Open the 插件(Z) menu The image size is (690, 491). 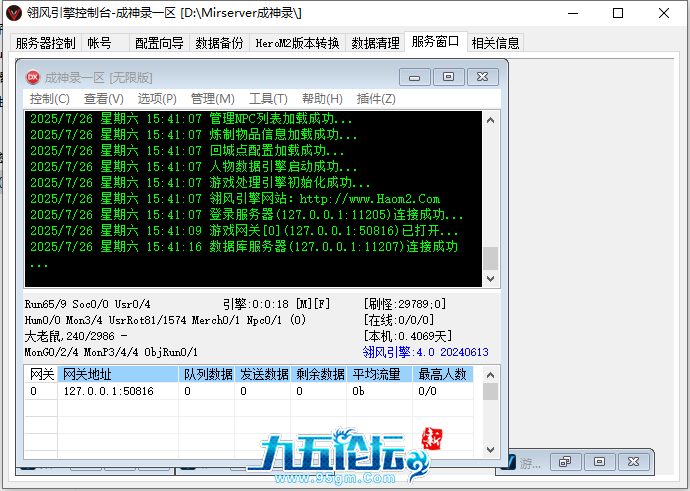click(376, 99)
